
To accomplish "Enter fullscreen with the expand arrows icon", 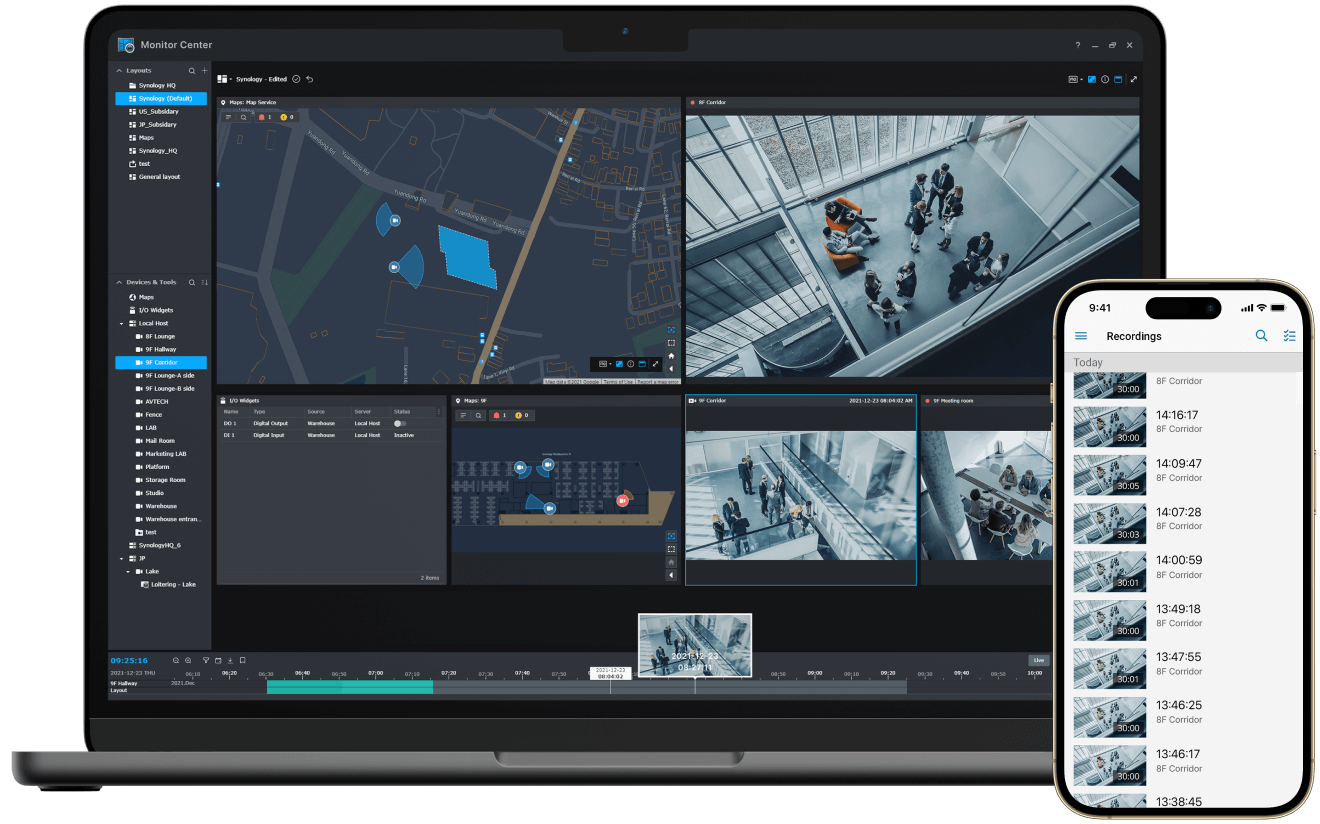I will 1133,79.
